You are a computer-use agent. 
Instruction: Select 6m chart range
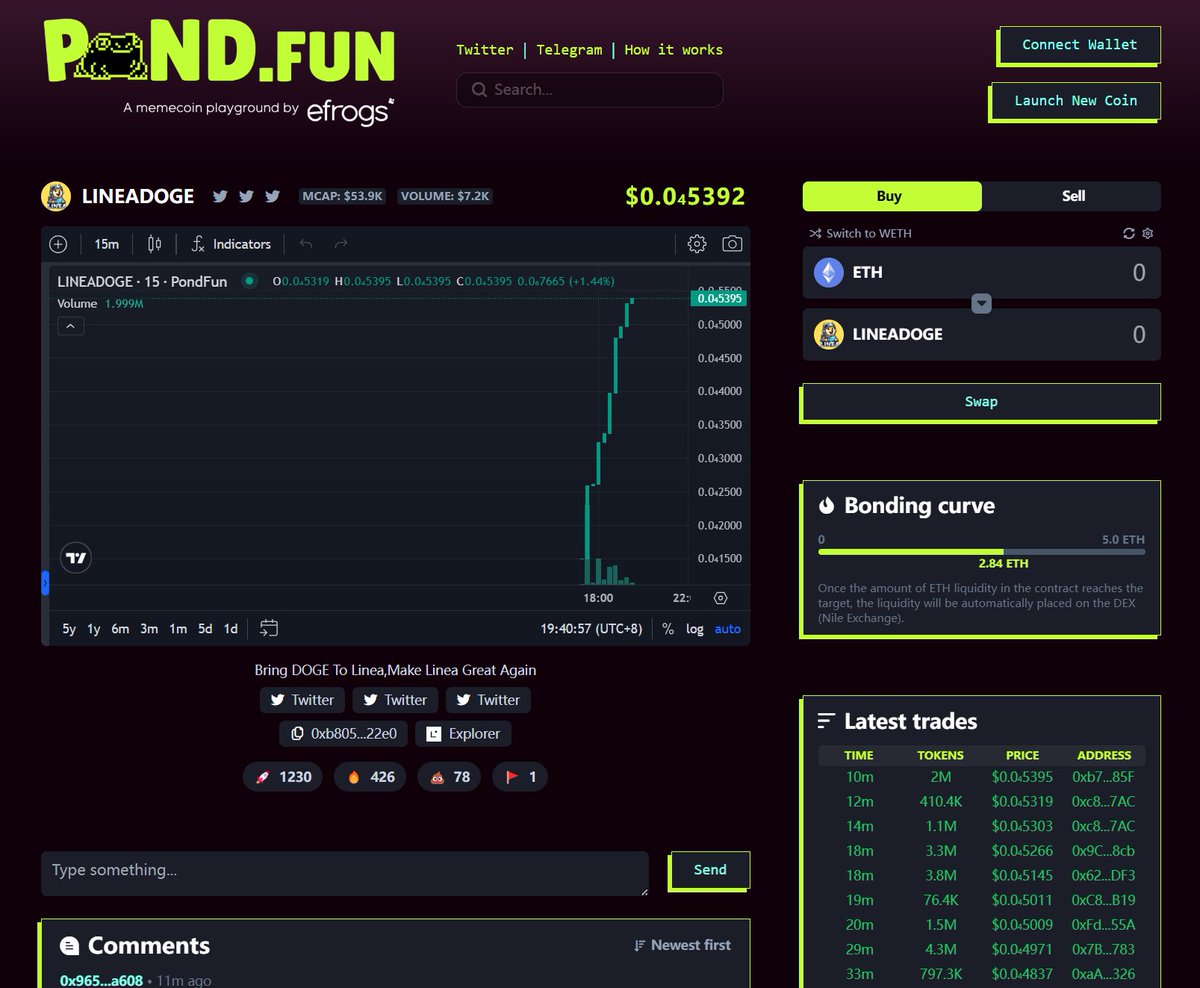coord(120,629)
